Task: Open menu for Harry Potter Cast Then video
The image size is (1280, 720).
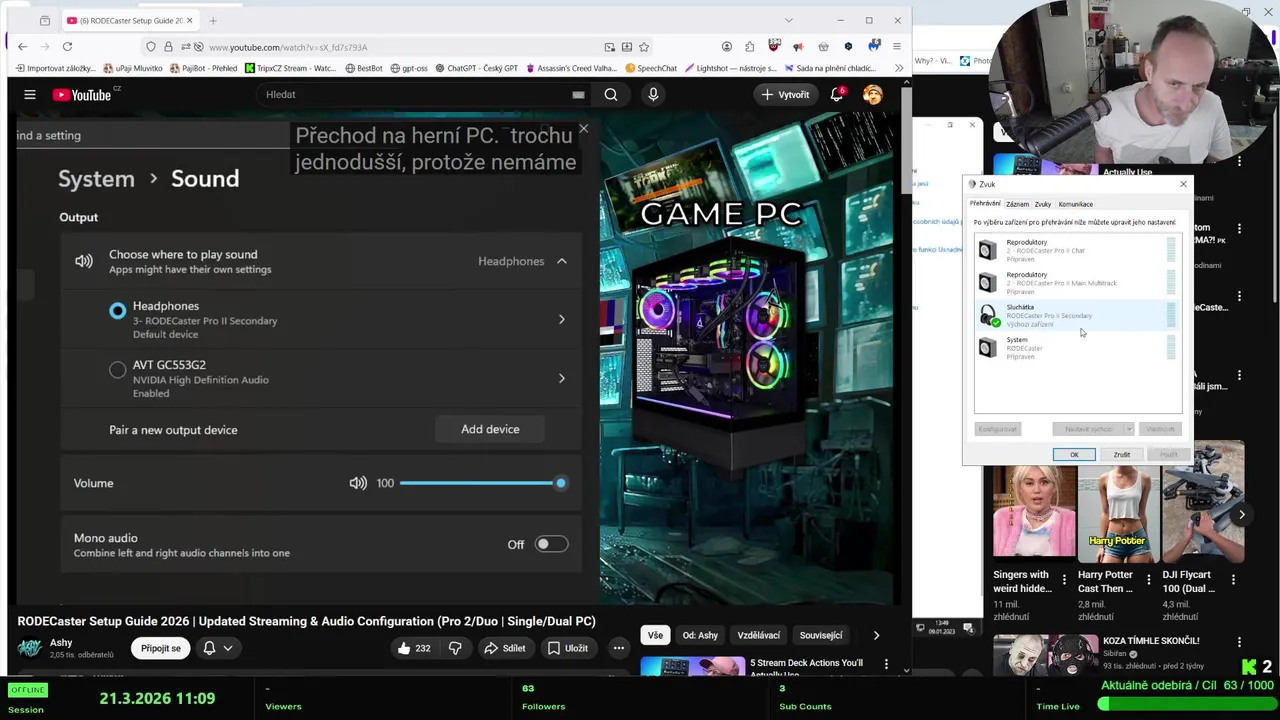Action: click(1148, 579)
